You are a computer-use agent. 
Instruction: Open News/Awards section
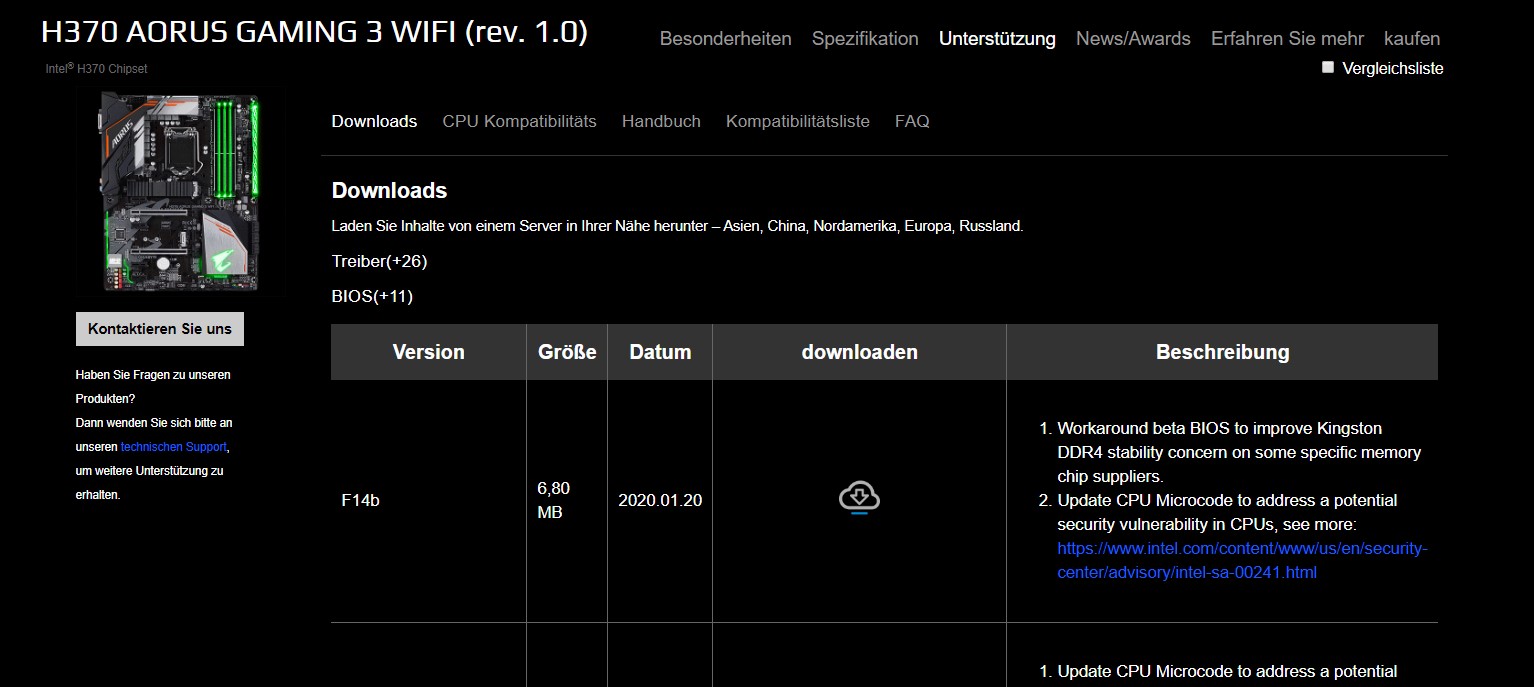[1133, 39]
